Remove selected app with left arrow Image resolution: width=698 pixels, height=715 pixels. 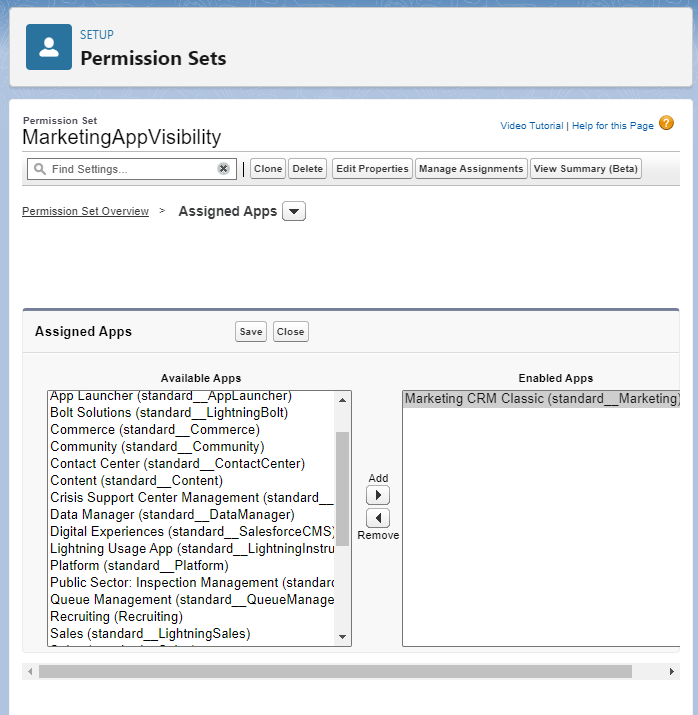(x=378, y=518)
